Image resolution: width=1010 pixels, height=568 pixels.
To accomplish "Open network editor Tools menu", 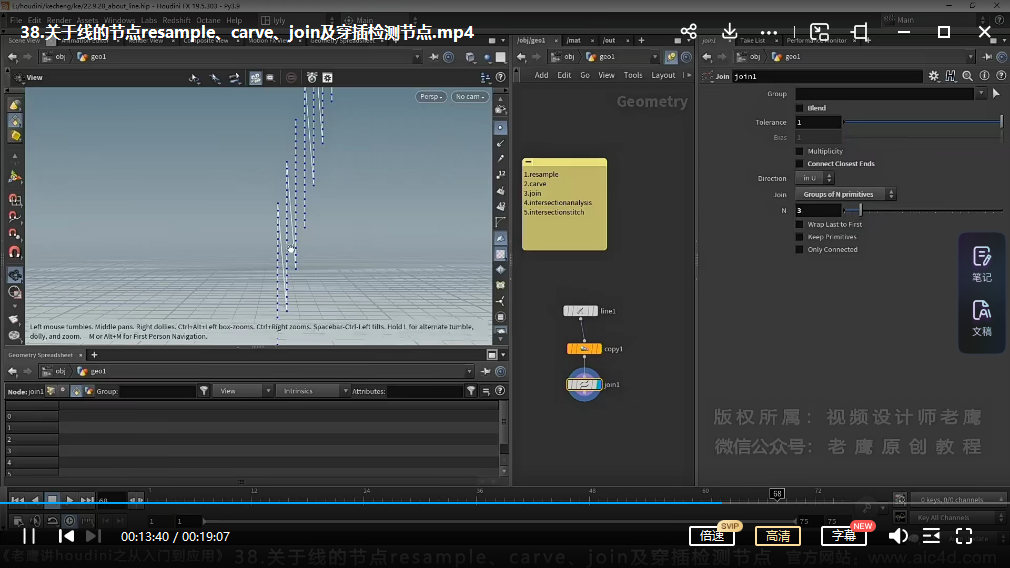I will pos(633,75).
